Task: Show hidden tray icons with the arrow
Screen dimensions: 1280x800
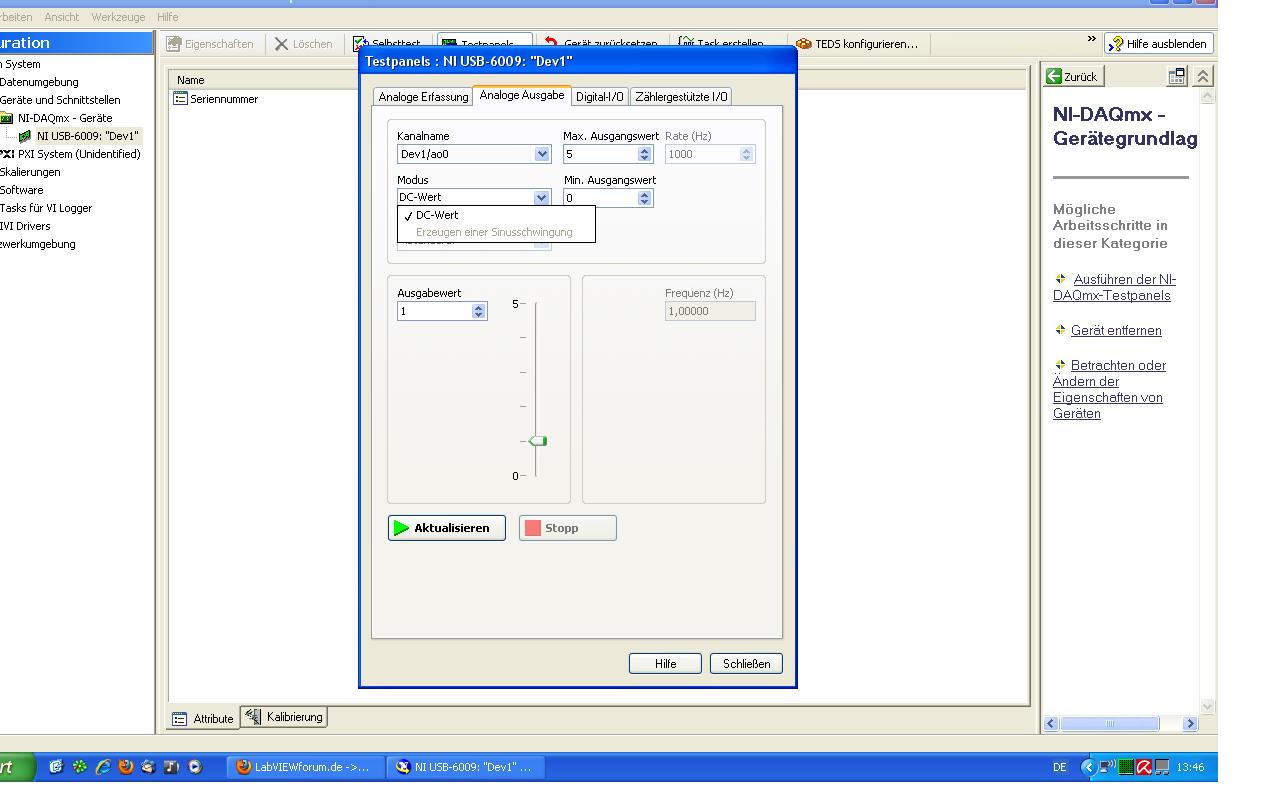Action: tap(1089, 767)
